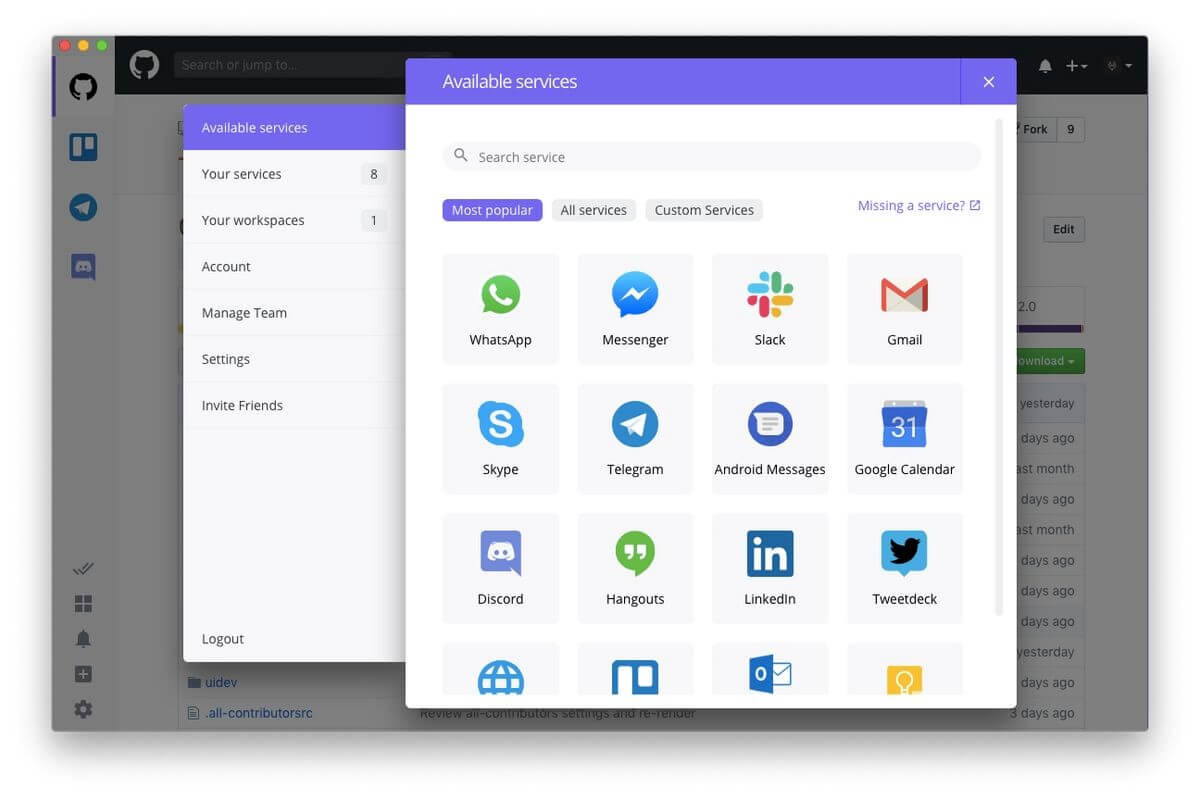Screen dimensions: 1200x800
Task: Click Logout in the account menu
Action: point(222,638)
